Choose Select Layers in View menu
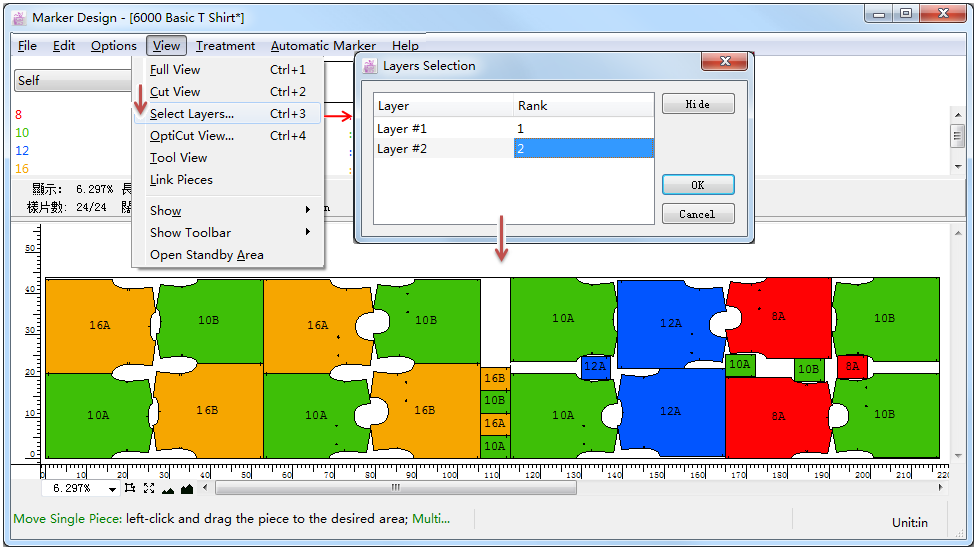Viewport: 978px width, 552px height. pyautogui.click(x=192, y=114)
